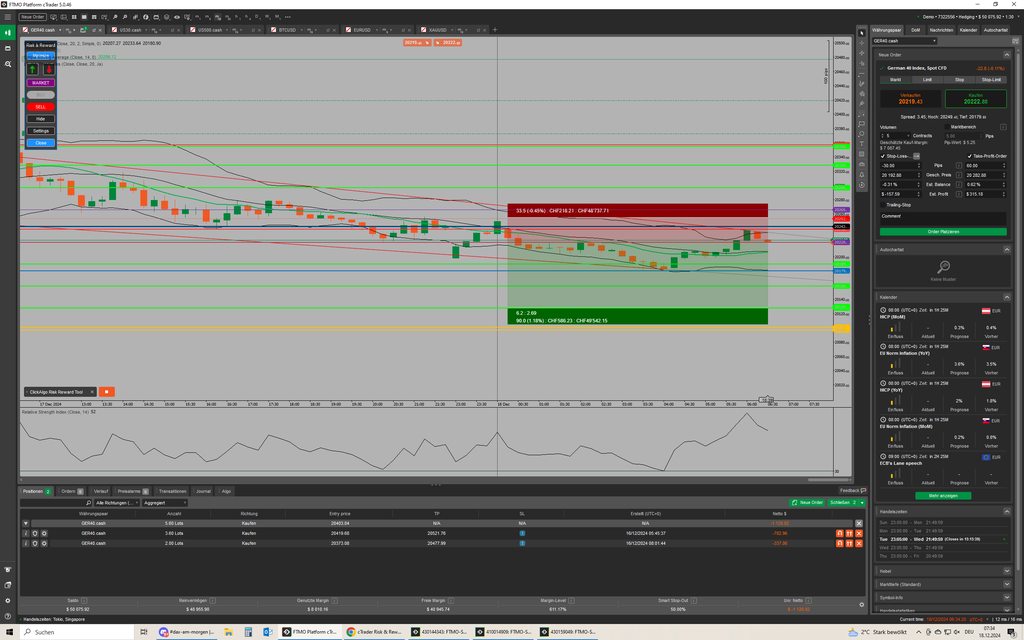Collapse the Autochartist section
Image resolution: width=1024 pixels, height=640 pixels.
pos(1006,249)
